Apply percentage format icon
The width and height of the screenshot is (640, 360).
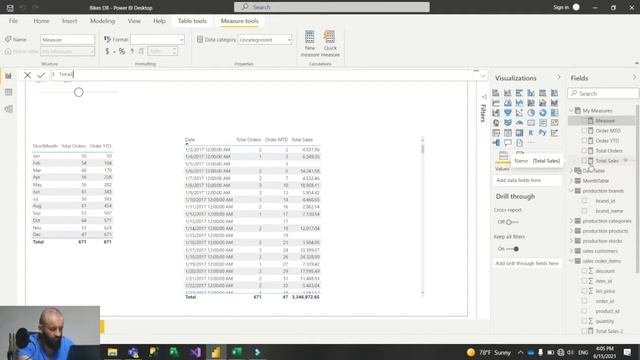(122, 51)
